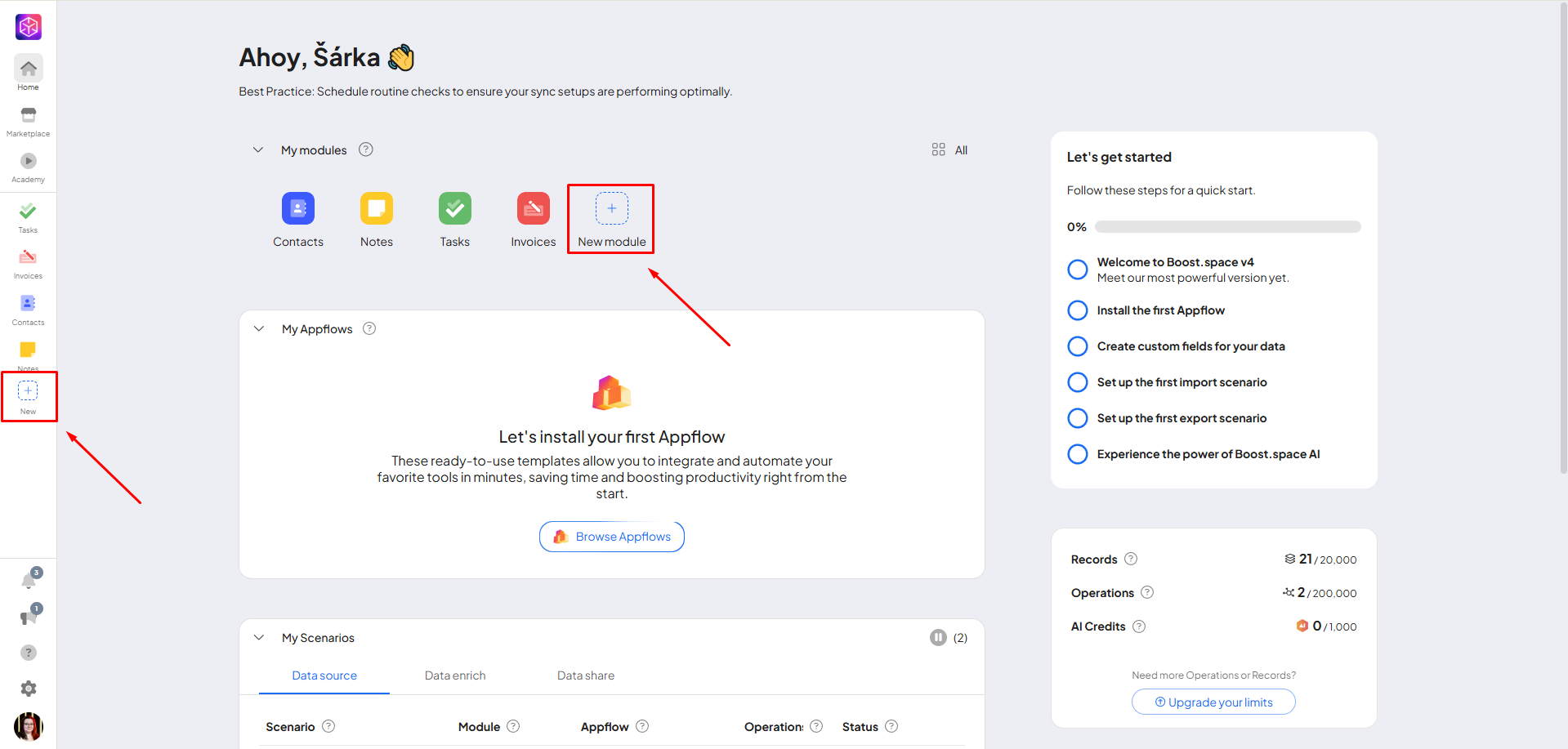Show help for Appflow column
The height and width of the screenshot is (749, 1568).
tap(642, 726)
